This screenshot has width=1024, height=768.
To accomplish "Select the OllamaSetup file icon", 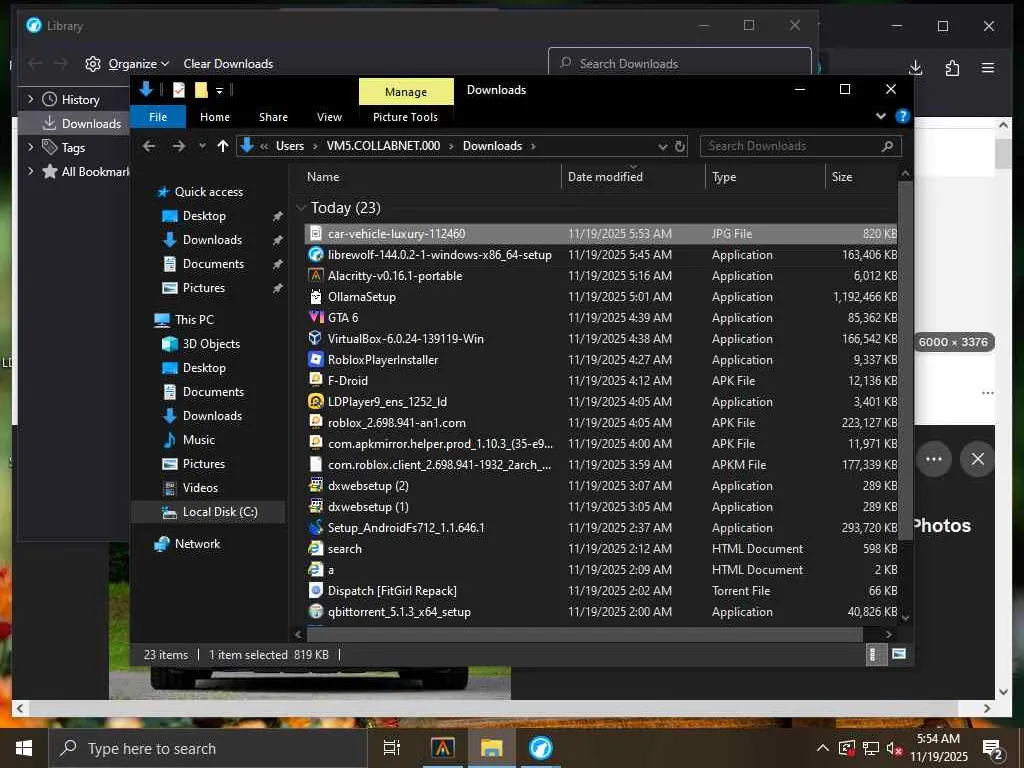I will [316, 296].
